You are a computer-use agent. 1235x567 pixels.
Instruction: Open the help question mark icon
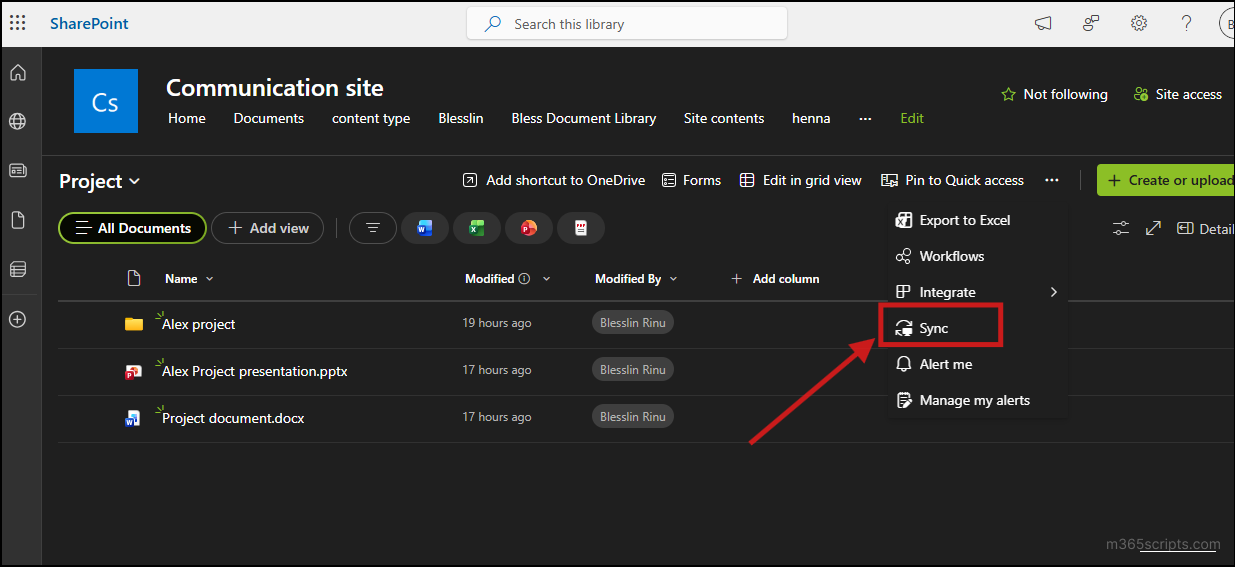click(1186, 23)
